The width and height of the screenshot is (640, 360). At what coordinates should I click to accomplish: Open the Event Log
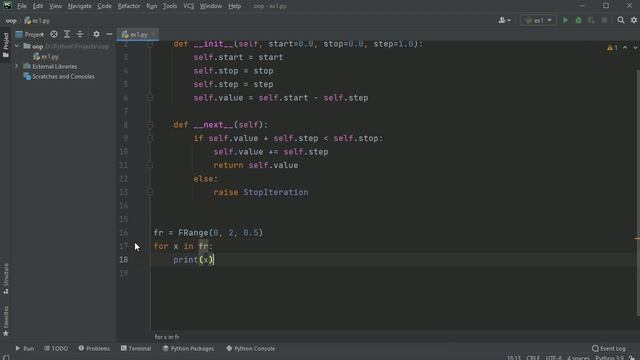tap(609, 348)
